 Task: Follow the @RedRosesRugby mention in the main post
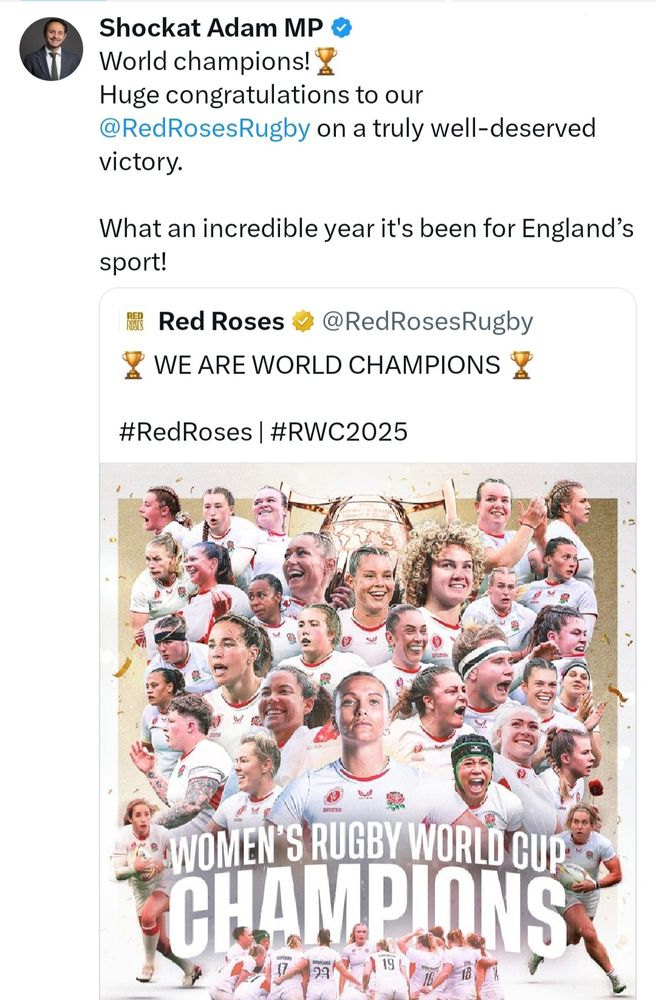click(x=204, y=129)
